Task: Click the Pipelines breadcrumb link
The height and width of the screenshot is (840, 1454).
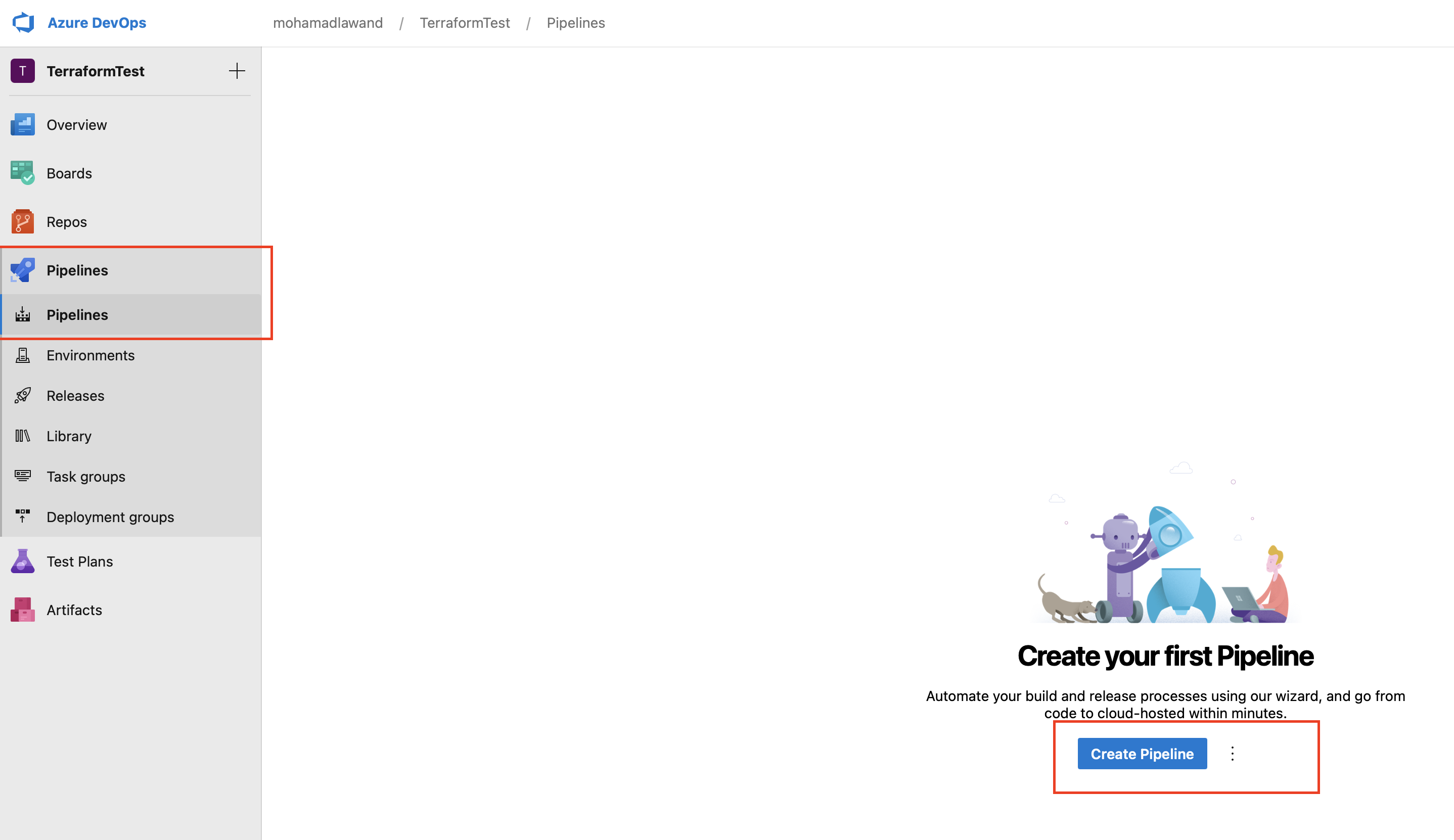Action: (x=575, y=23)
